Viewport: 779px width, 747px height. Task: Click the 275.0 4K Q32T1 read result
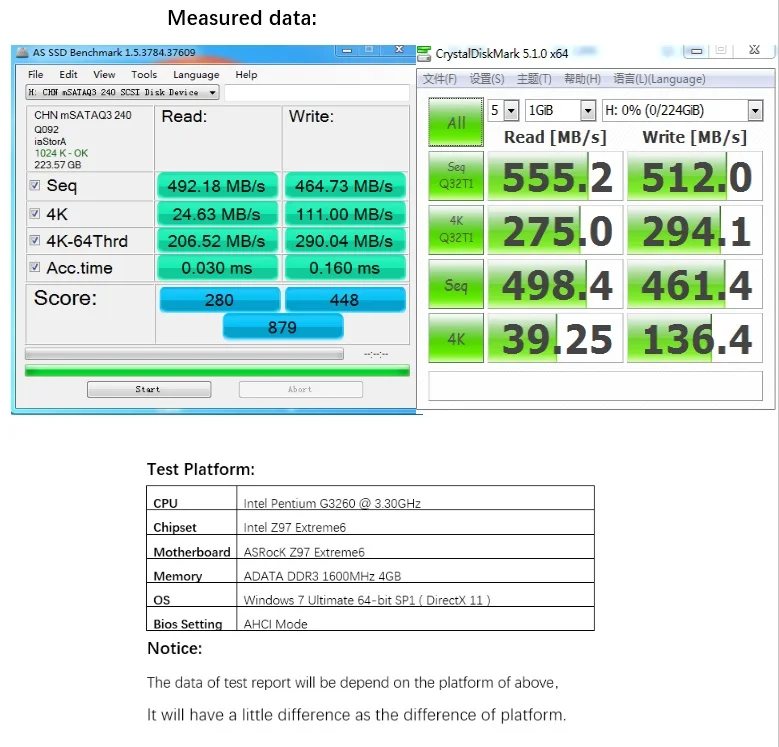(555, 230)
